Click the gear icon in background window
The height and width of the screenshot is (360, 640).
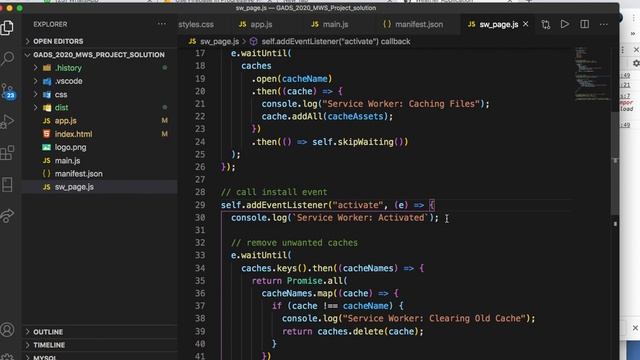point(636,63)
